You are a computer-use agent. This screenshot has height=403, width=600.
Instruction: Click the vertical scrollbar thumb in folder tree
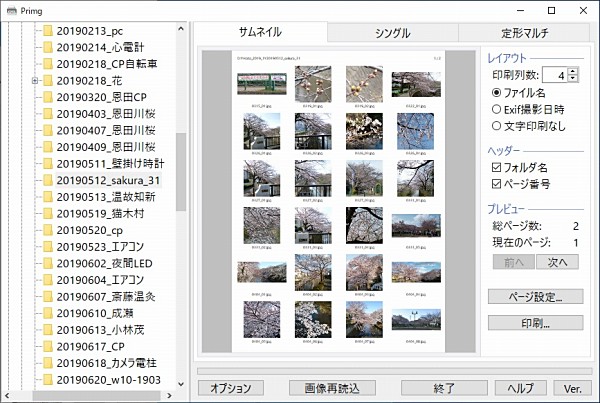click(181, 172)
